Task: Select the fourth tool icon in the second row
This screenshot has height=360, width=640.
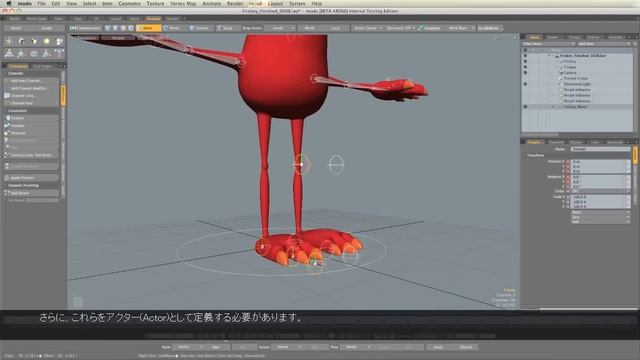Action: pos(47,53)
